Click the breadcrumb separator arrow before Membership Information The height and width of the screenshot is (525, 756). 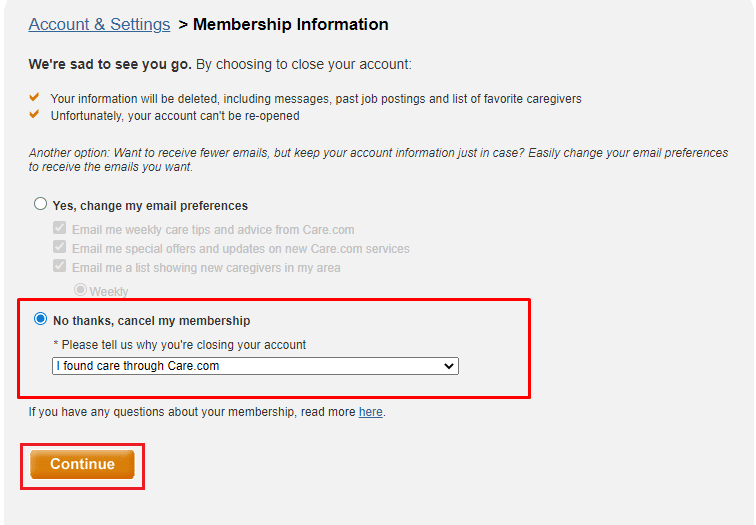(183, 25)
